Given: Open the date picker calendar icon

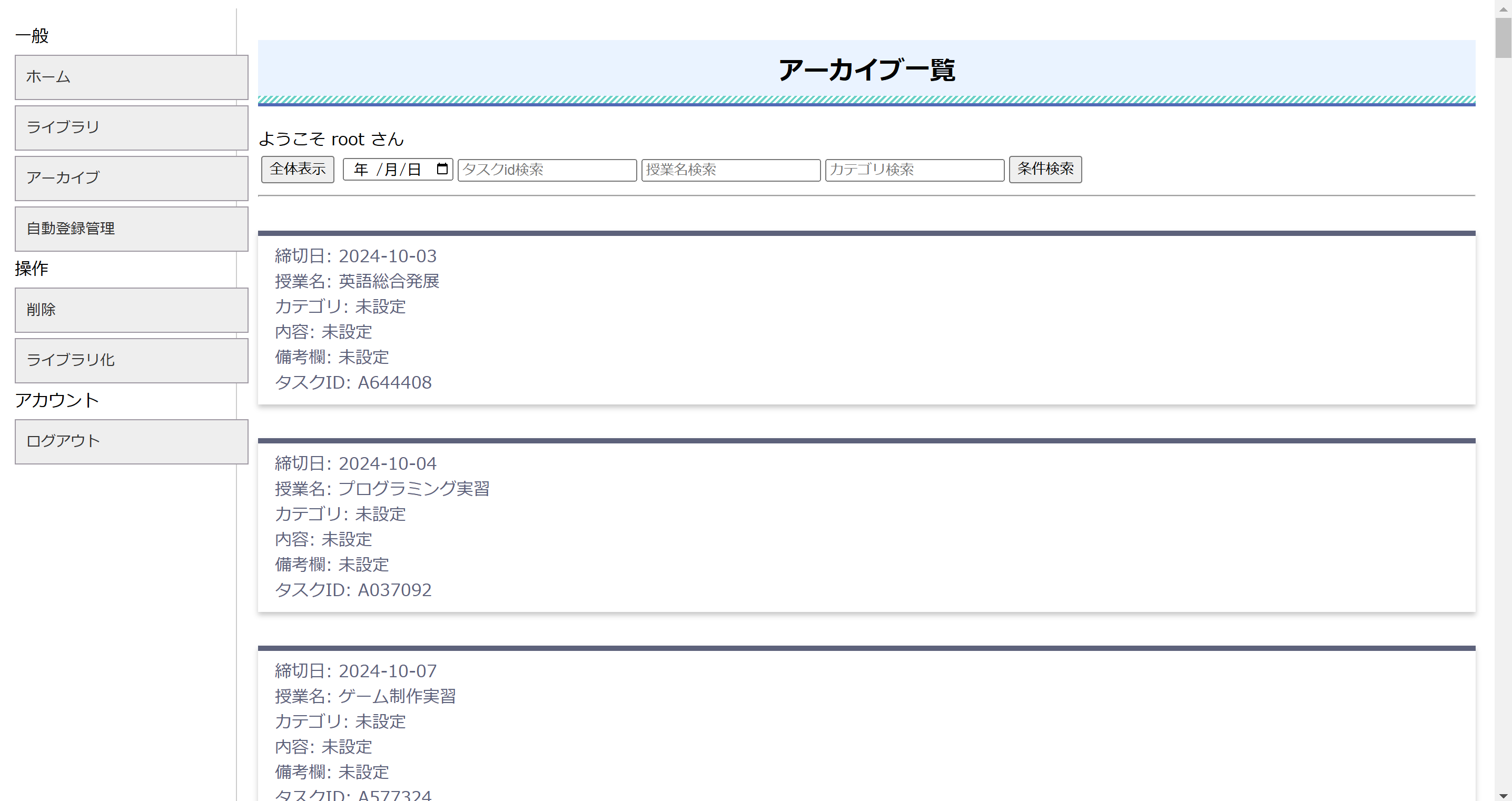Looking at the screenshot, I should point(442,169).
